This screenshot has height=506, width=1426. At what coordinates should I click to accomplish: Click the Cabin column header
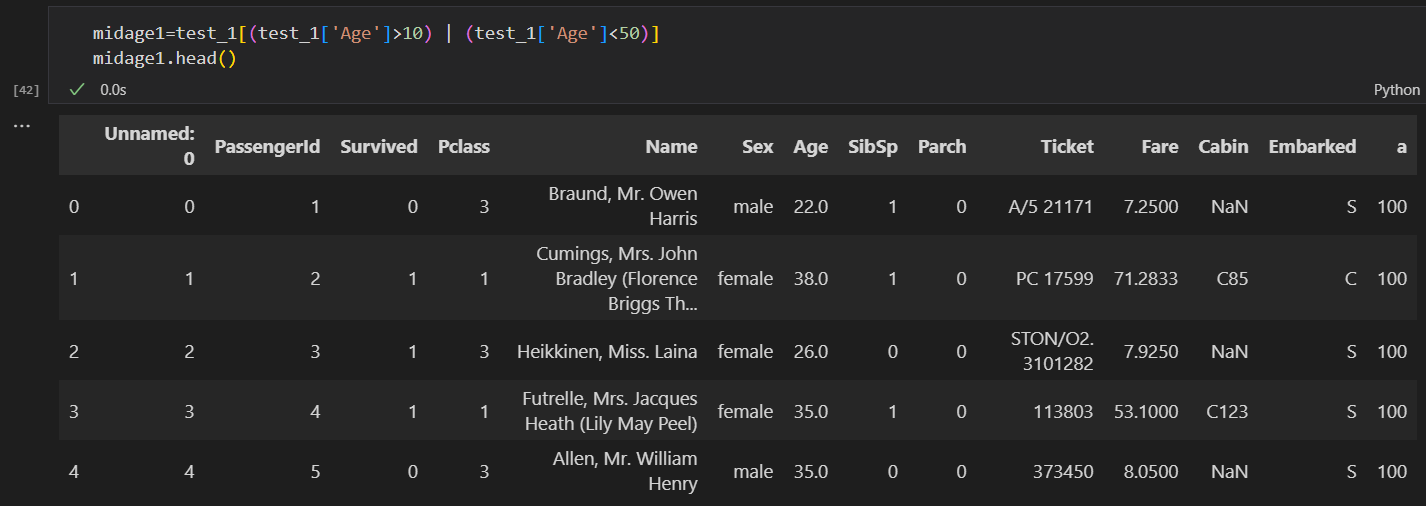(x=1223, y=147)
